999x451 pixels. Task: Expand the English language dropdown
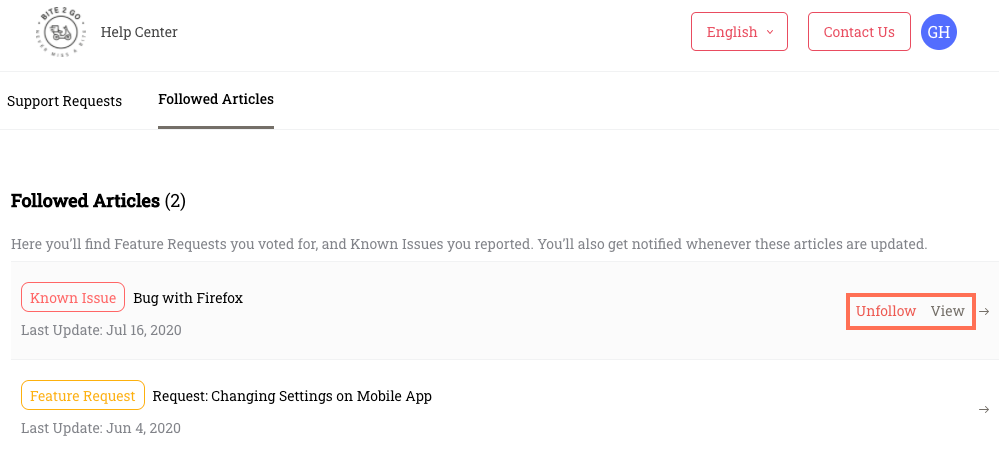[x=739, y=32]
